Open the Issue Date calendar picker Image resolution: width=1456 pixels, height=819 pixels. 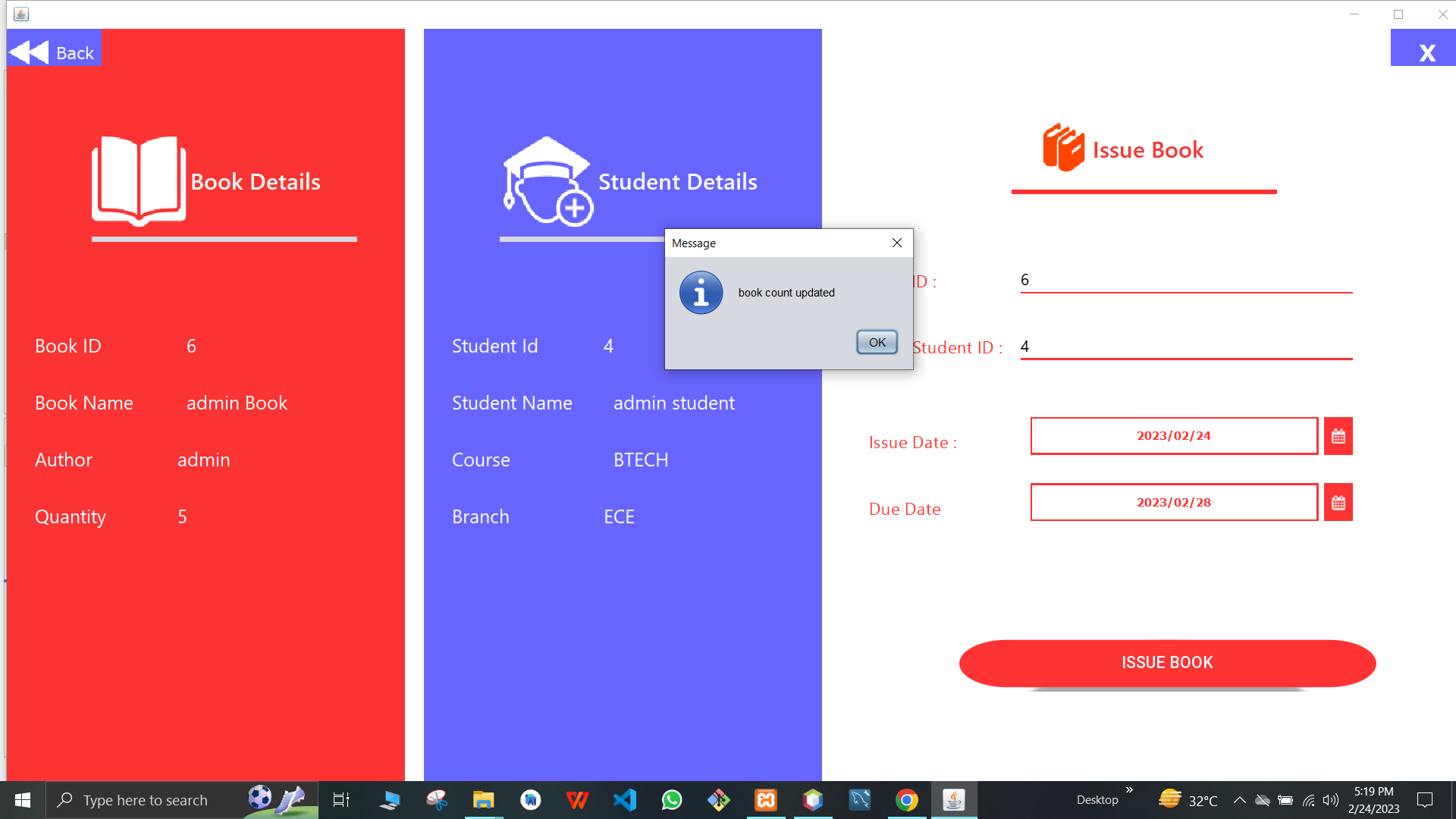pos(1338,436)
